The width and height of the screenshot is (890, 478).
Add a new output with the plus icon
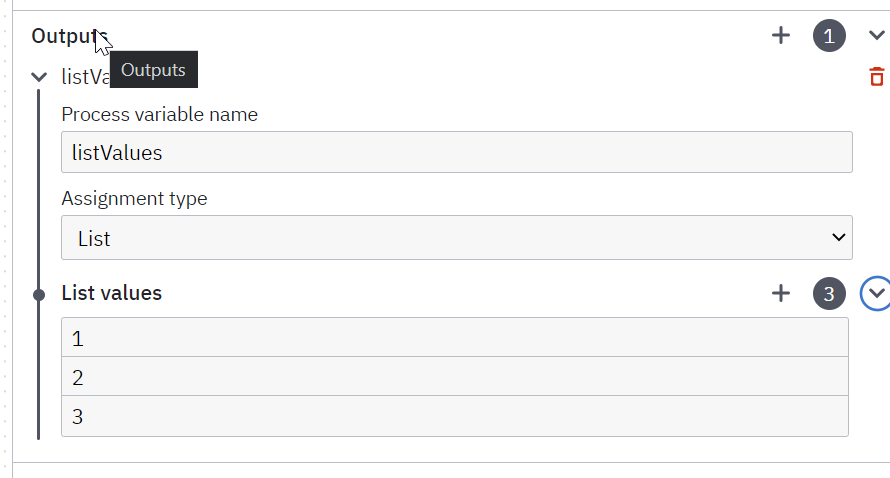(781, 35)
